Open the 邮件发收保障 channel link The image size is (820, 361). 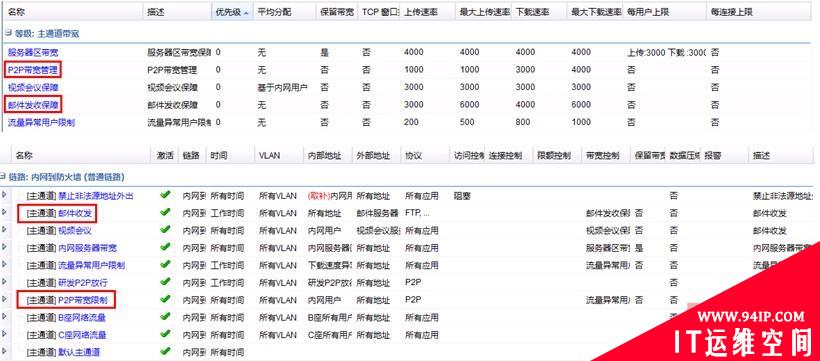(x=33, y=105)
